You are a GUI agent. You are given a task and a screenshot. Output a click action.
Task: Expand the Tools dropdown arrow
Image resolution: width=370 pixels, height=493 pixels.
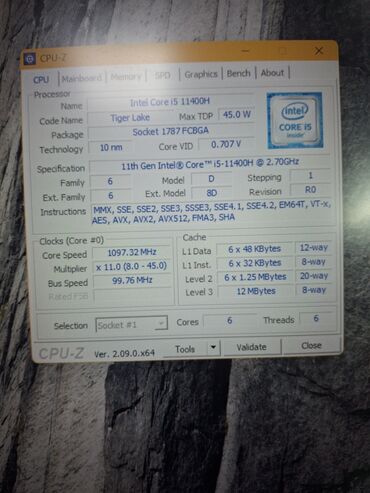pos(213,348)
